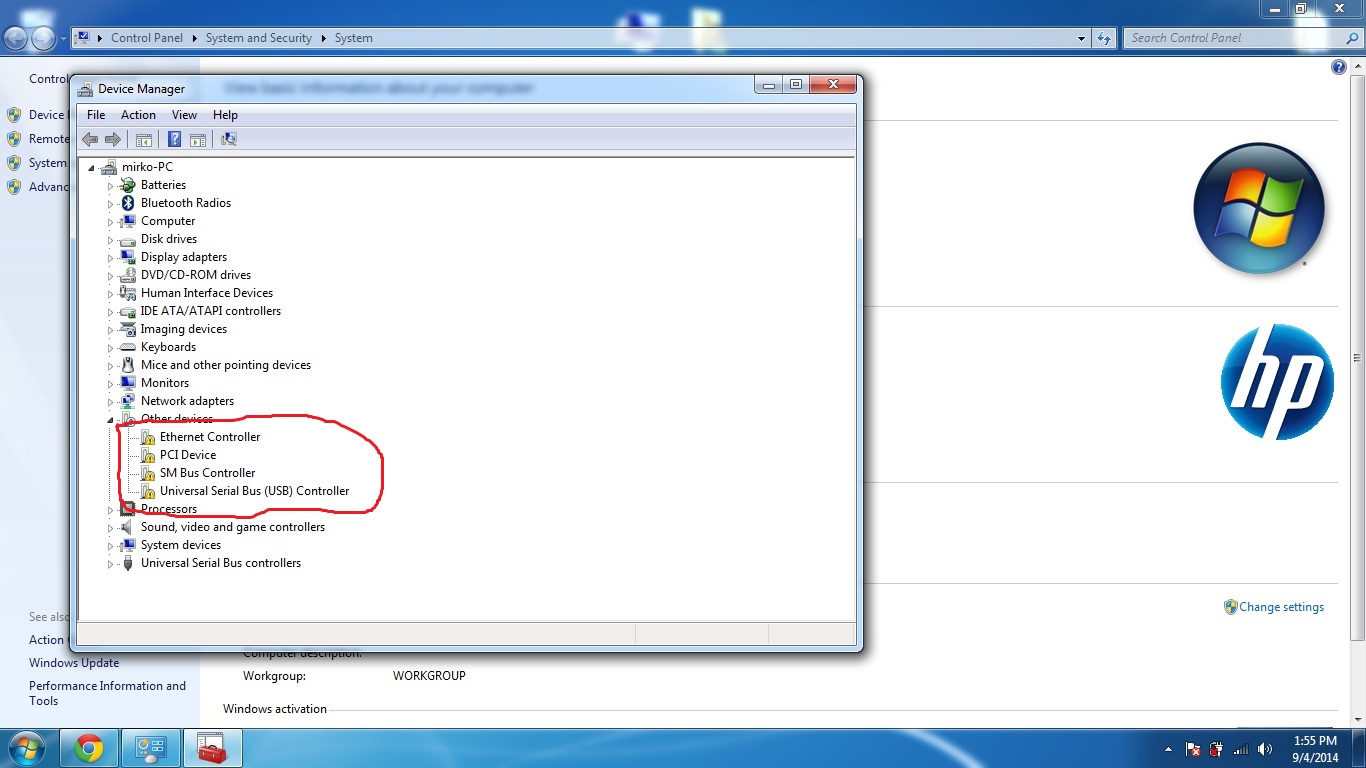The height and width of the screenshot is (768, 1366).
Task: Click Show/Hide Console Tree toolbar icon
Action: (x=143, y=139)
